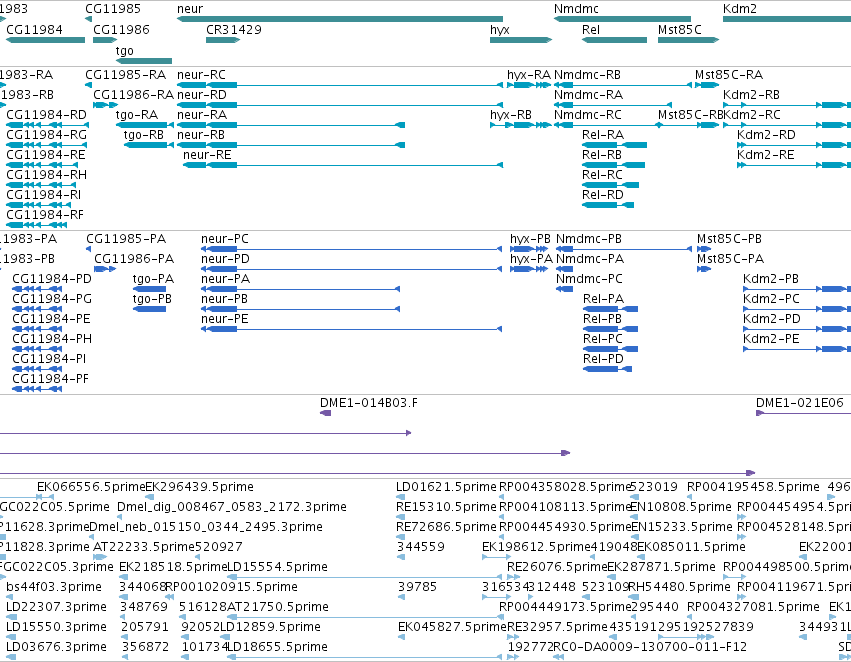Image resolution: width=851 pixels, height=662 pixels.
Task: Select protein Kdm2-PB
Action: 797,289
